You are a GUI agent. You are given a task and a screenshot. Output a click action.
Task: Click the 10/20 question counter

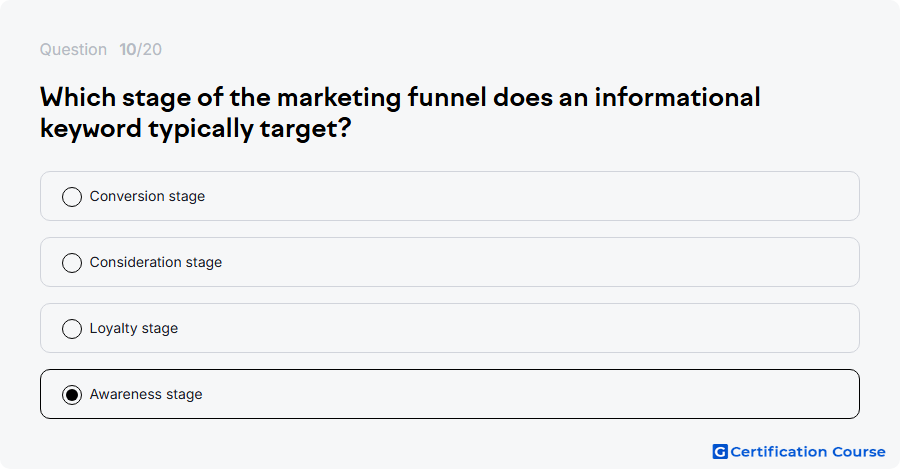tap(141, 49)
